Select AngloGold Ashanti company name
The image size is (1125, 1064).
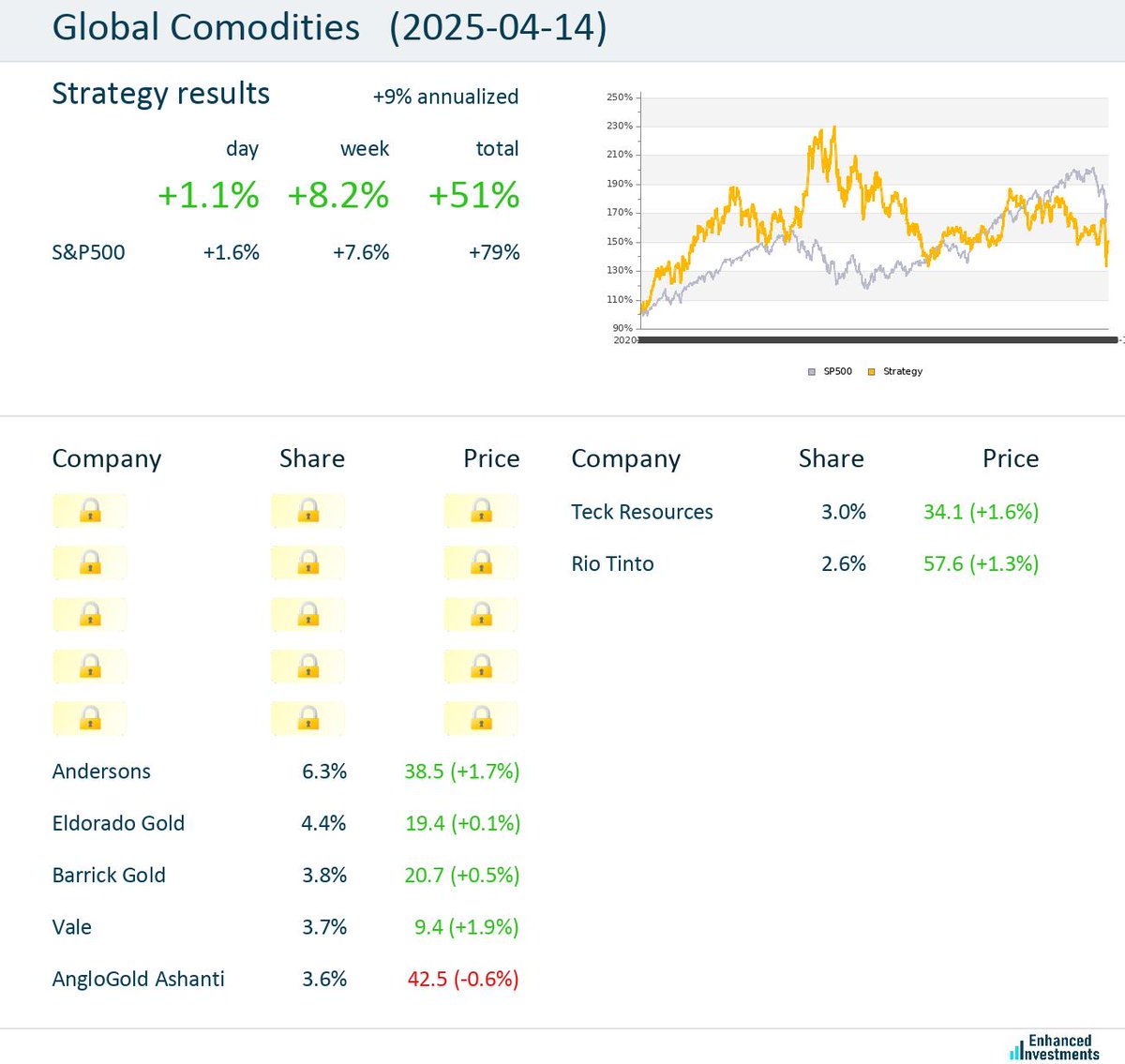pos(139,979)
